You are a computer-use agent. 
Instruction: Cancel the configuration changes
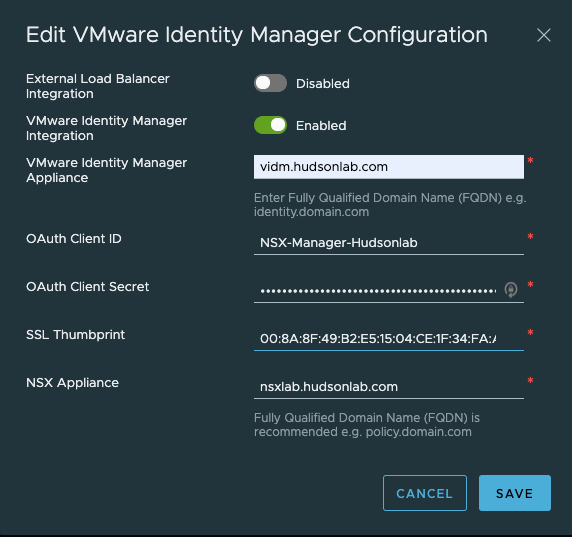tap(425, 493)
